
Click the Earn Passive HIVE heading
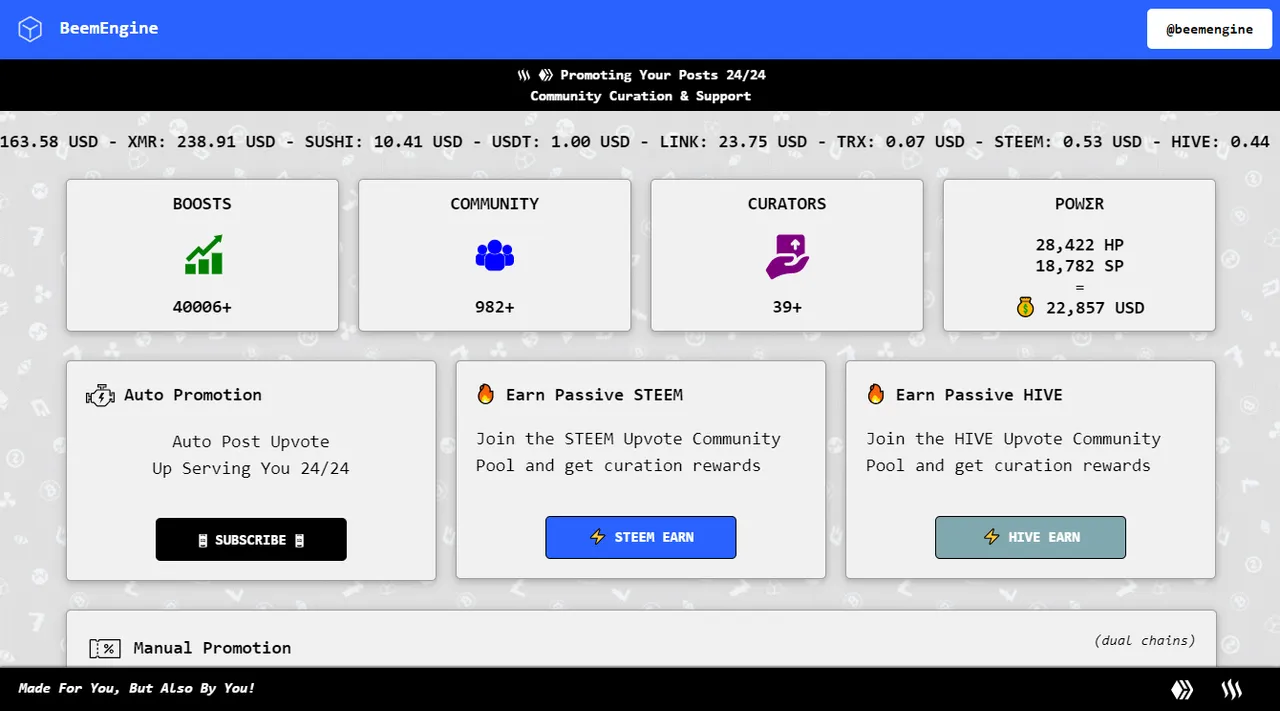tap(979, 395)
